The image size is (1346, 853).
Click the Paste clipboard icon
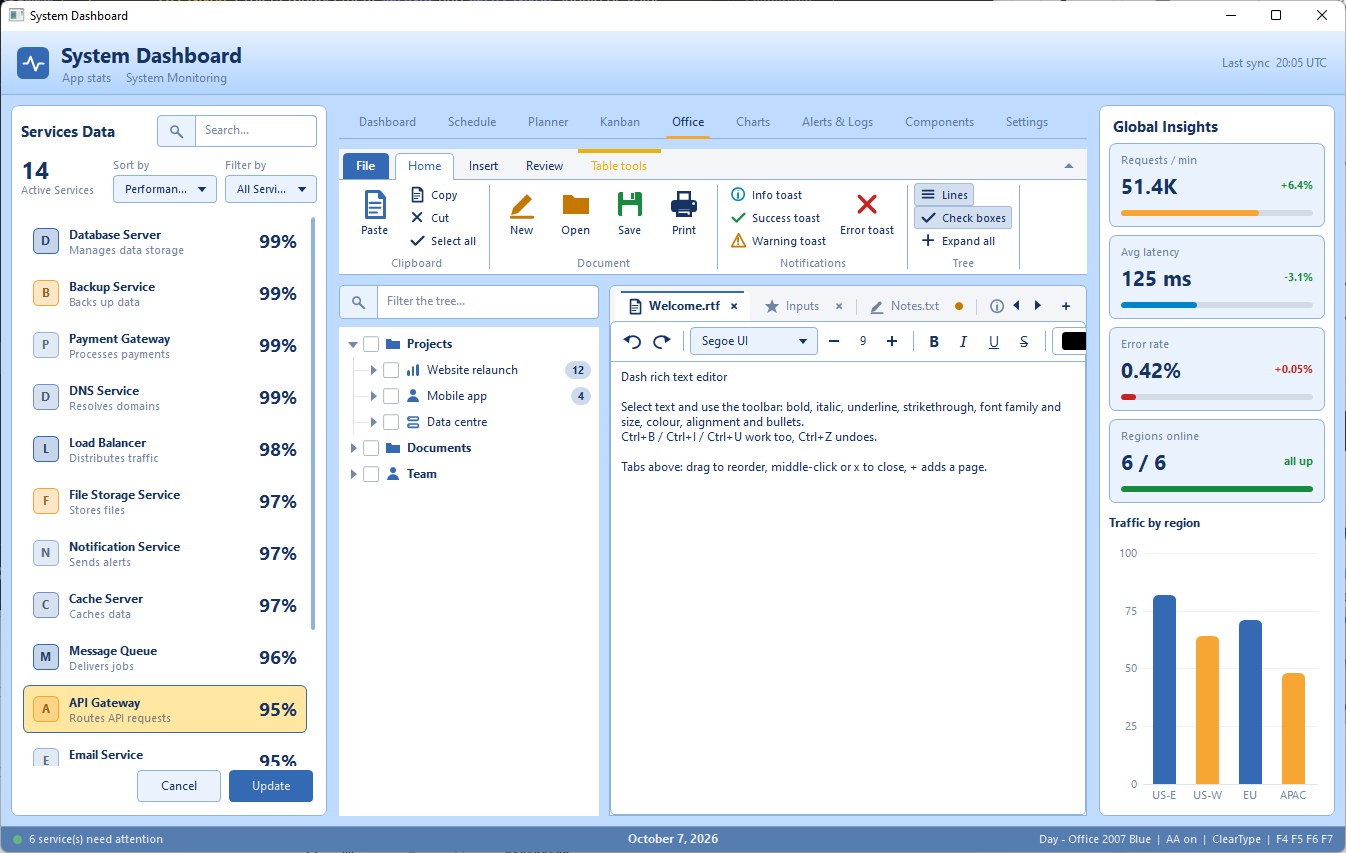374,204
